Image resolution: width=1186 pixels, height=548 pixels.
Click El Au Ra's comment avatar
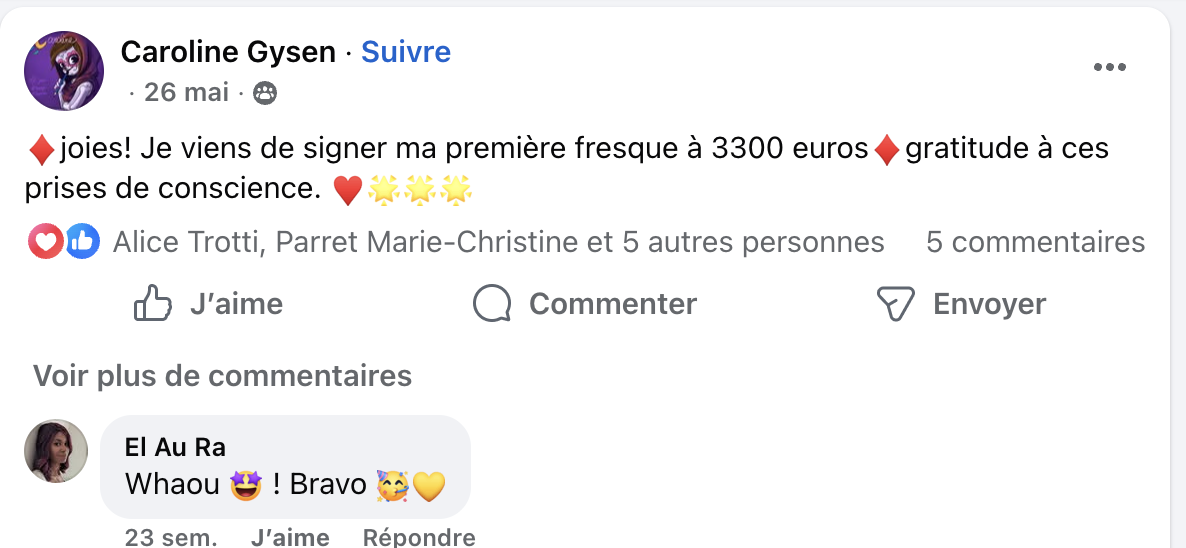56,451
